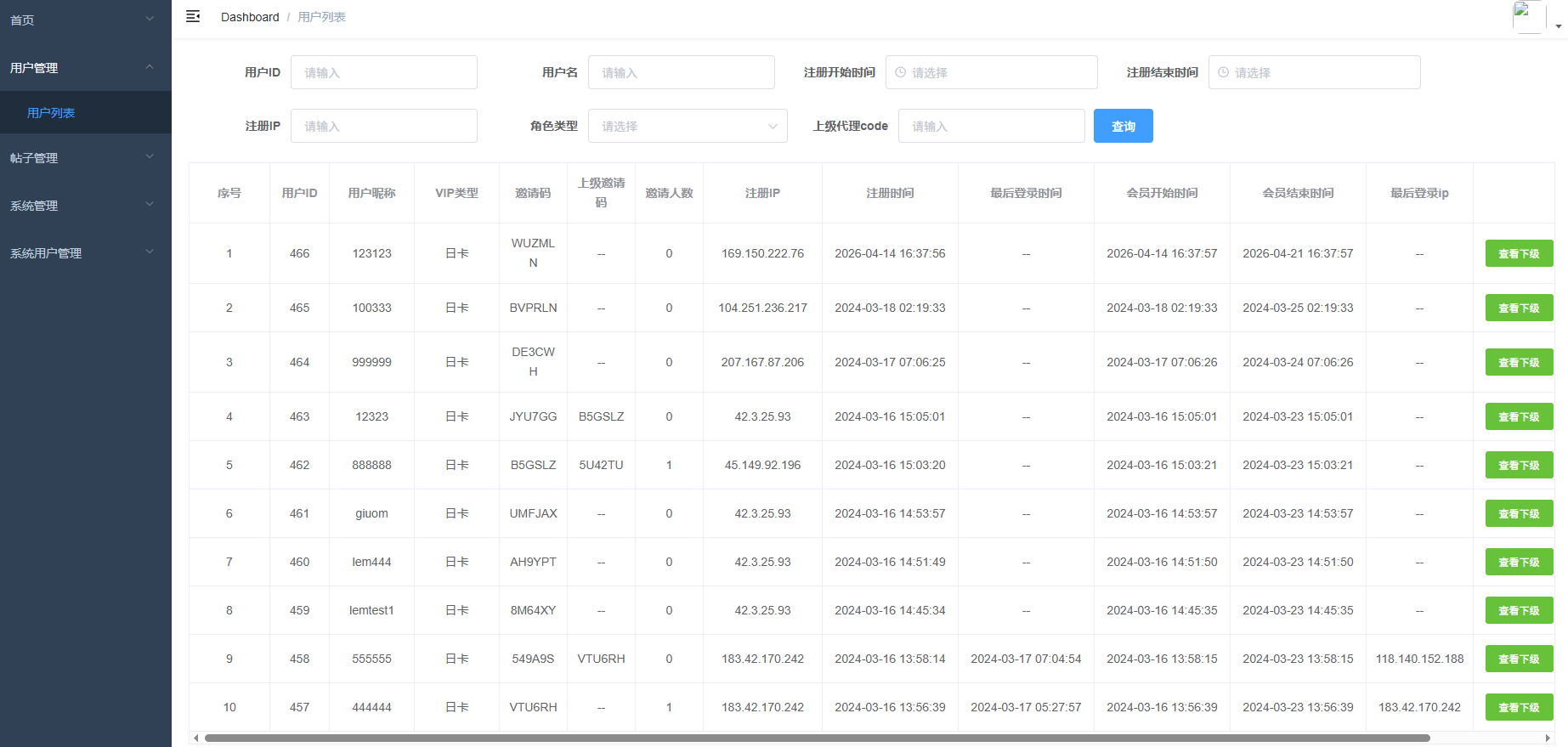Open the 角色类型 select dropdown
1568x747 pixels.
pyautogui.click(x=687, y=126)
